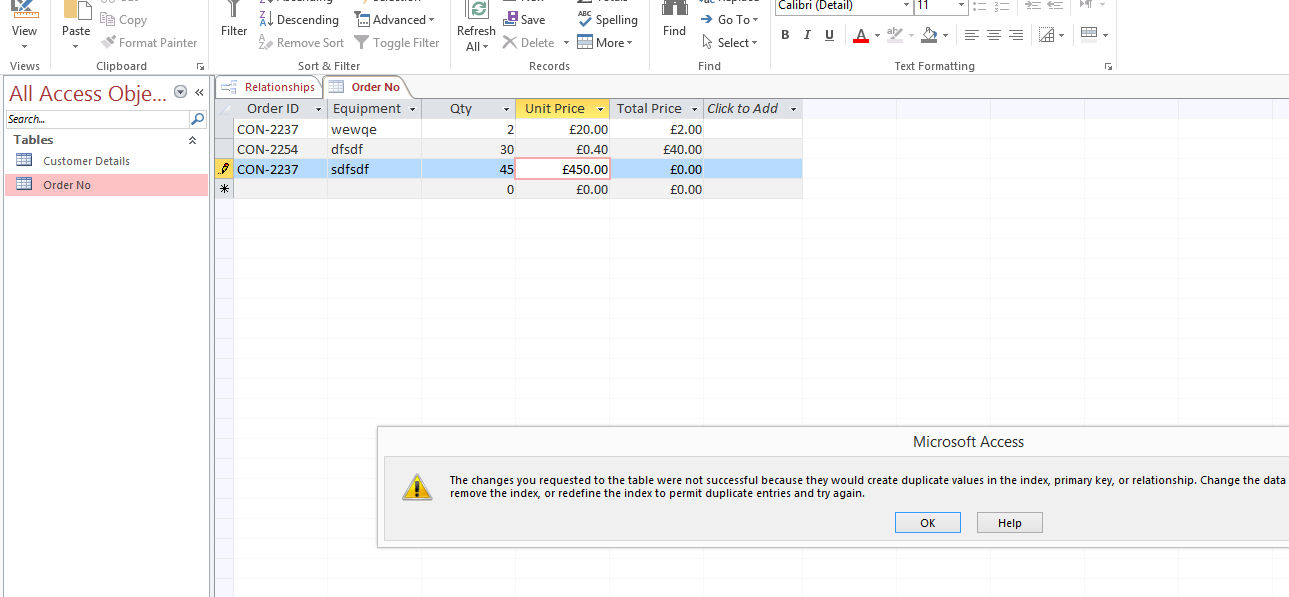
Task: Open the Delete dropdown arrow
Action: point(566,43)
